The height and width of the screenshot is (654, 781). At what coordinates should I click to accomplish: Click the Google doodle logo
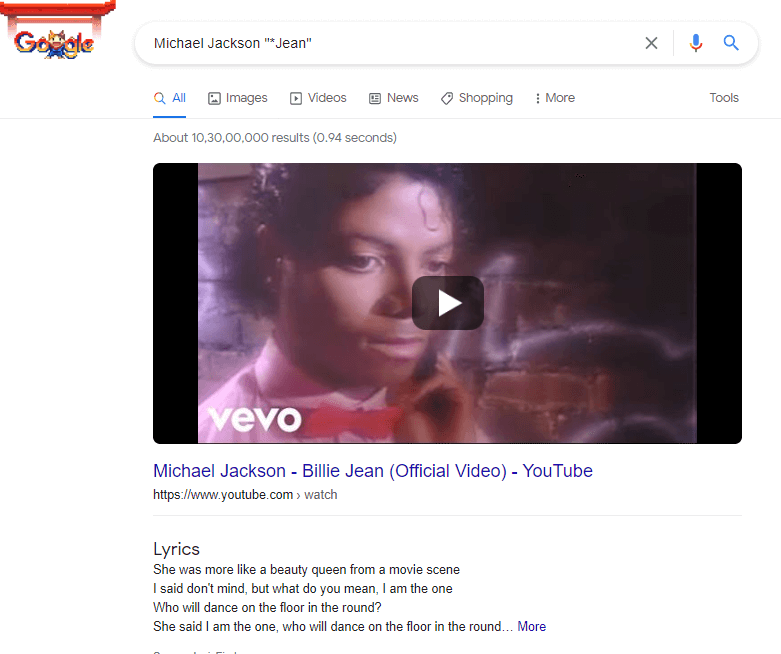point(54,44)
